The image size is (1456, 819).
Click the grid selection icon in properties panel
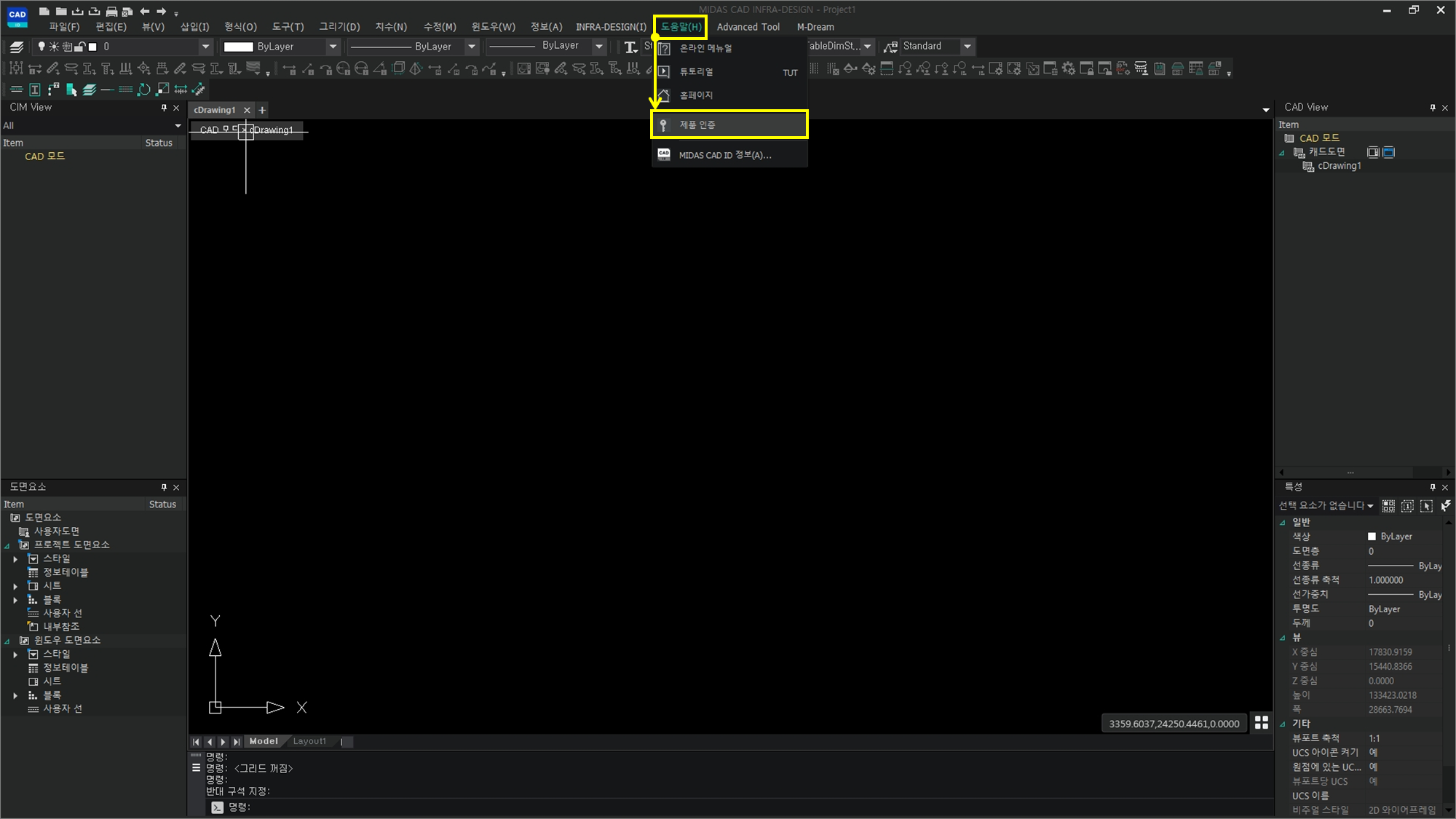click(1388, 505)
